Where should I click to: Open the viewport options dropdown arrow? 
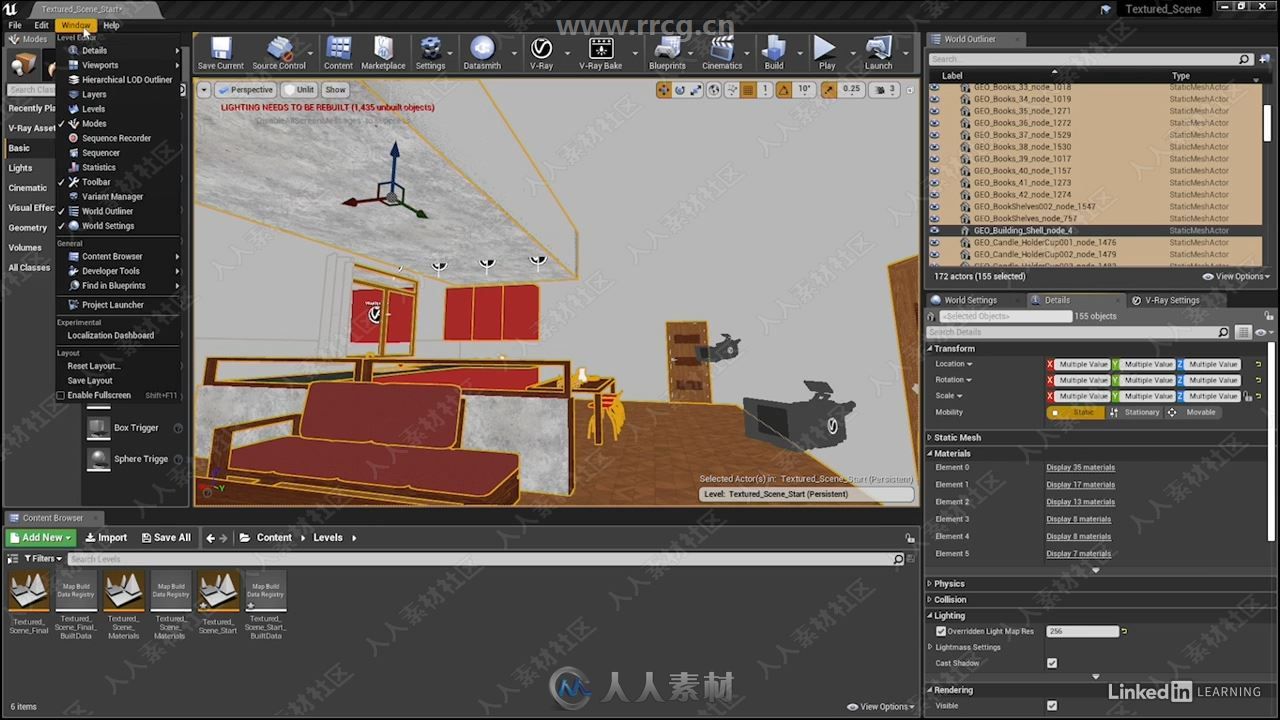click(204, 90)
